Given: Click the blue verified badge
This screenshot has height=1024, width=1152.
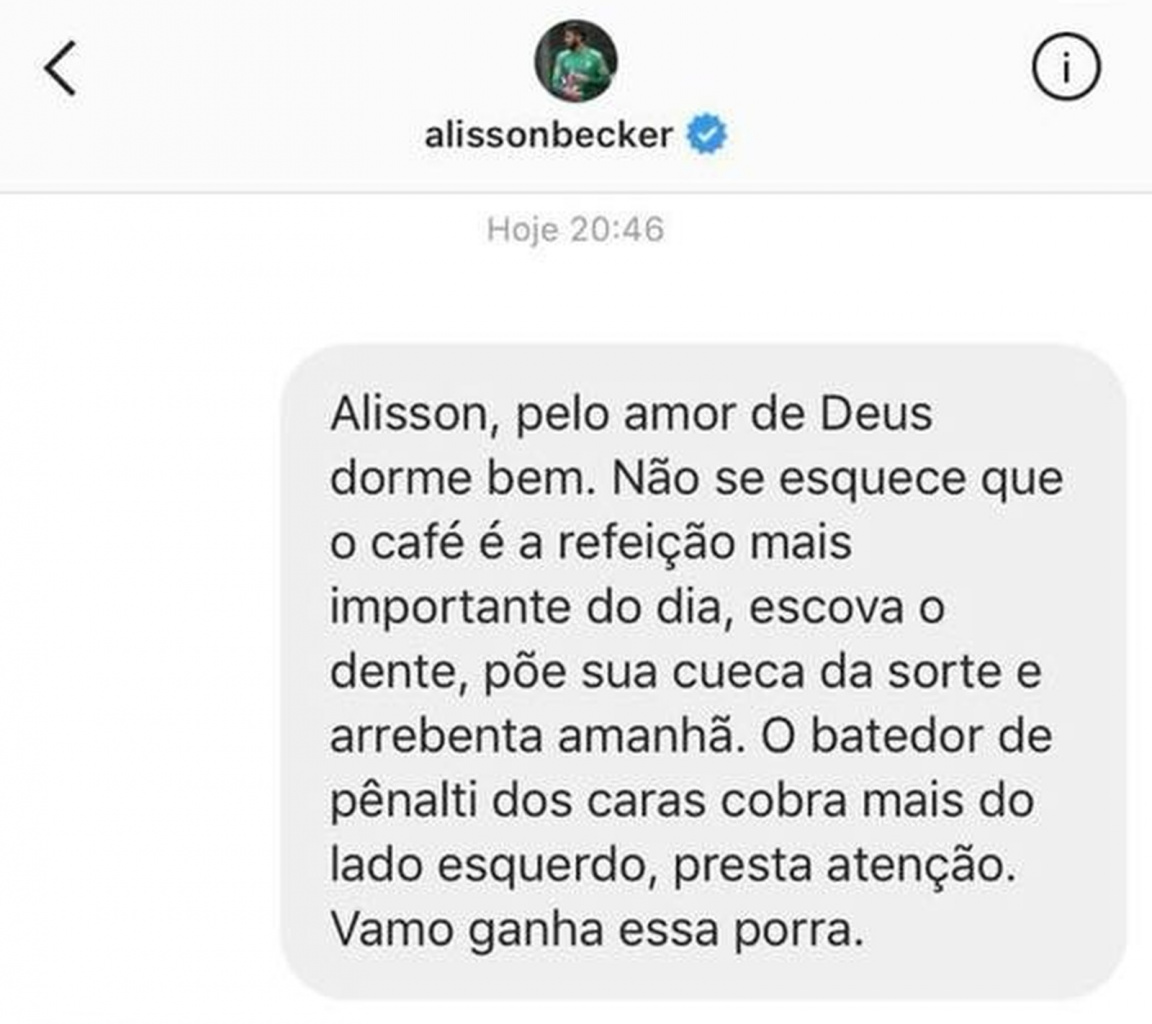Looking at the screenshot, I should coord(706,134).
